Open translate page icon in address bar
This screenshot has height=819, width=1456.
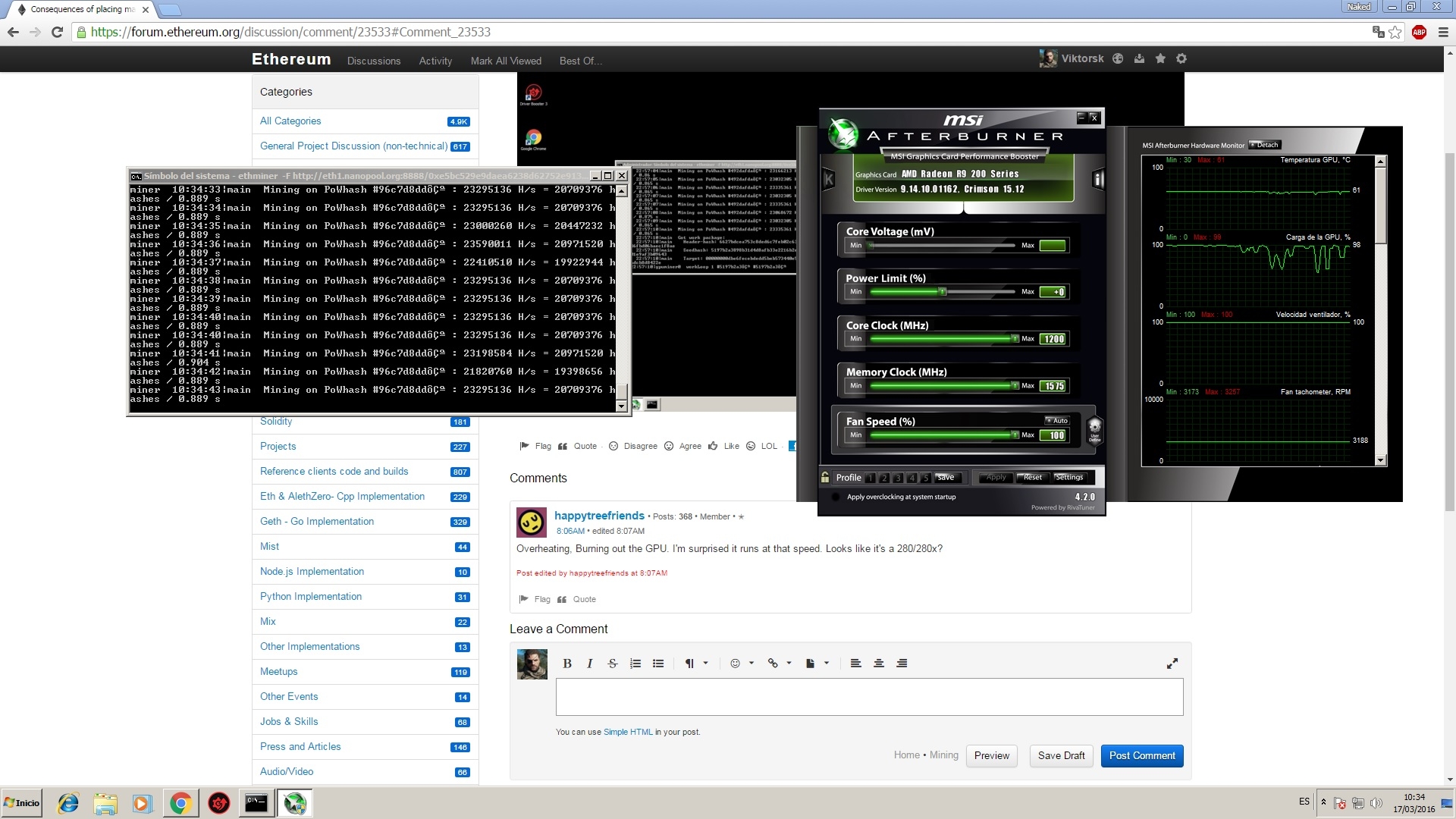pyautogui.click(x=1379, y=32)
